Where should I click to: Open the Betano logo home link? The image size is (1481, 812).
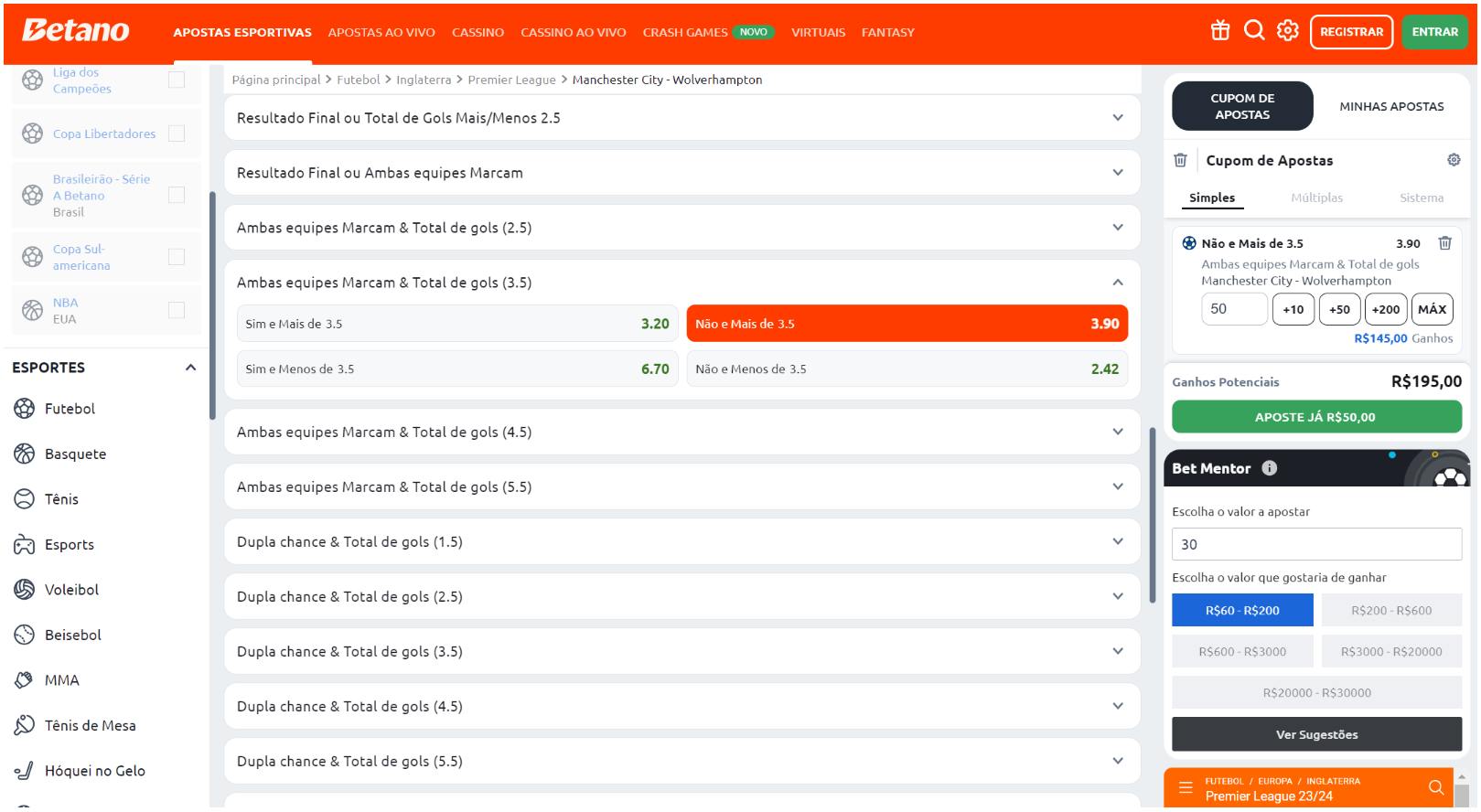click(x=76, y=30)
